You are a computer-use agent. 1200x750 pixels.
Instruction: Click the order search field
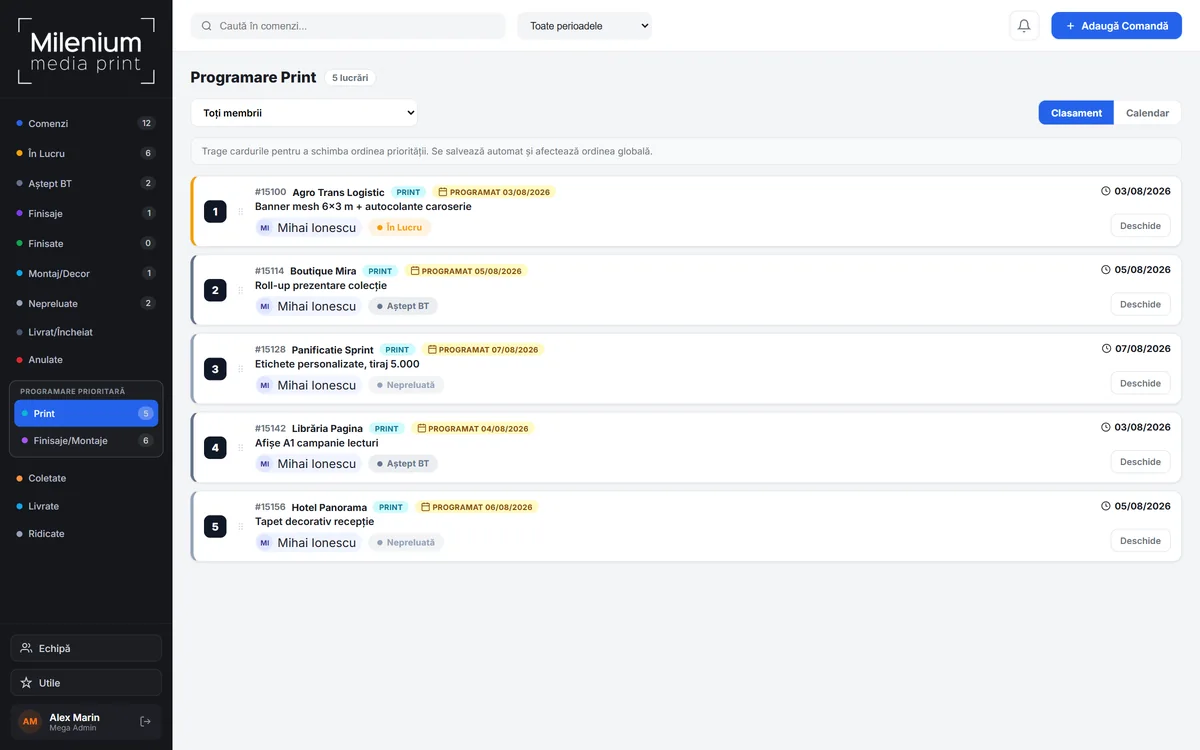pyautogui.click(x=348, y=26)
